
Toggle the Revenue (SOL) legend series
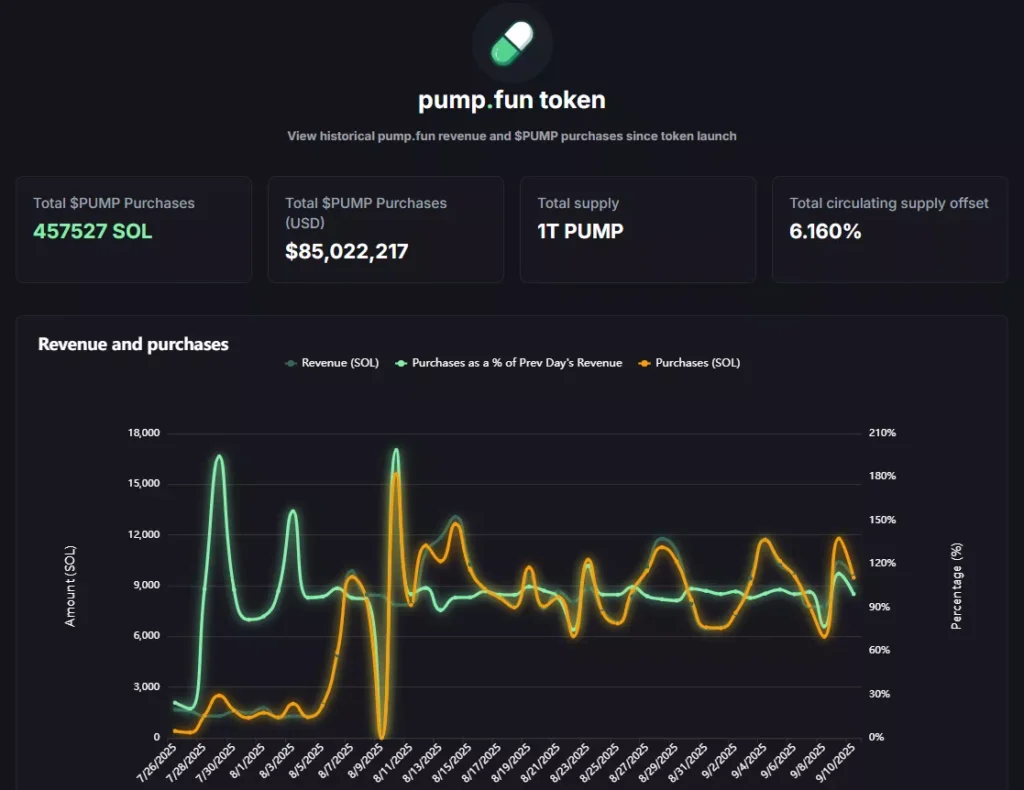[332, 363]
